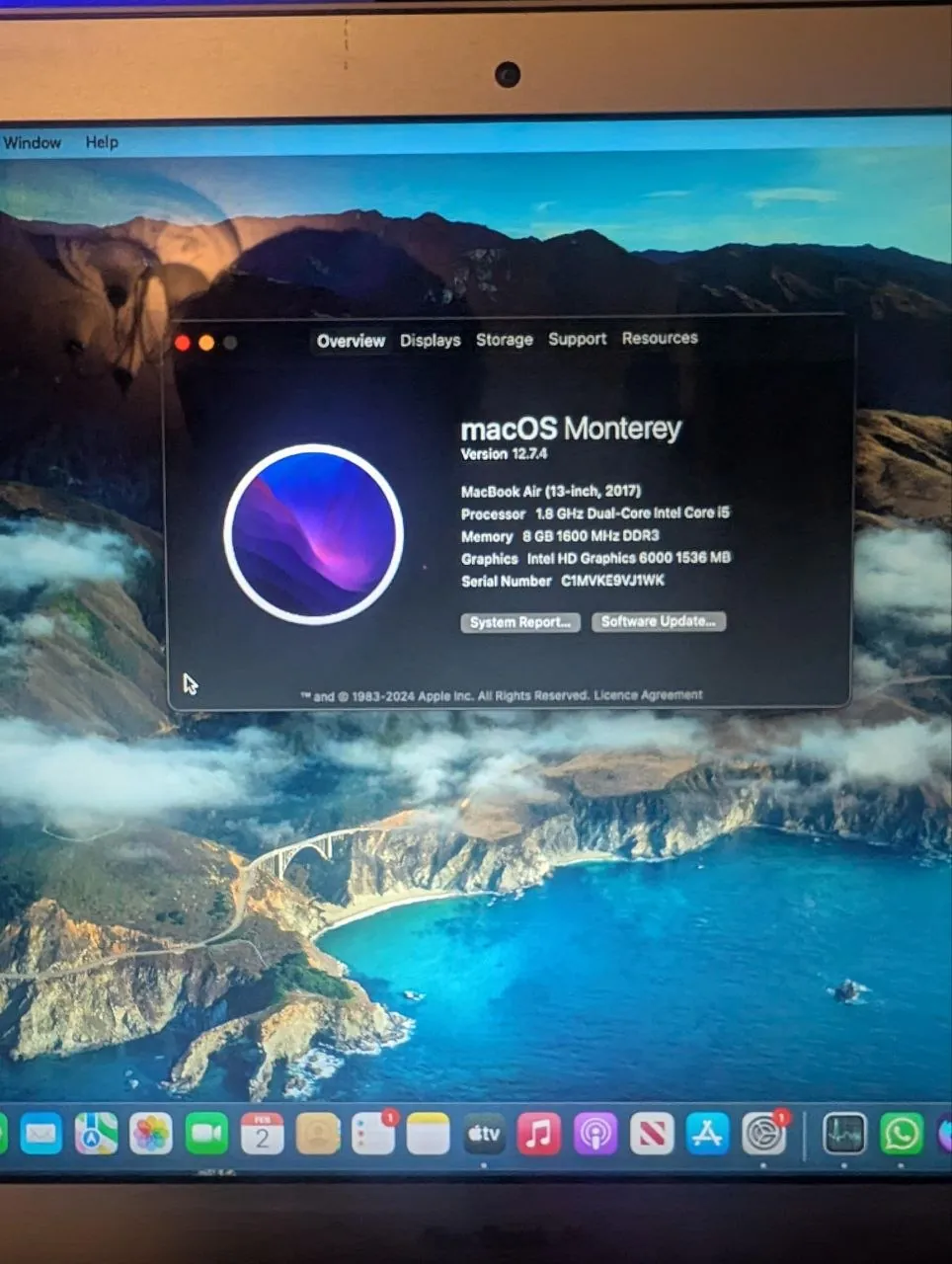Select the Version 12.7.4 text
952x1264 pixels.
coord(504,454)
